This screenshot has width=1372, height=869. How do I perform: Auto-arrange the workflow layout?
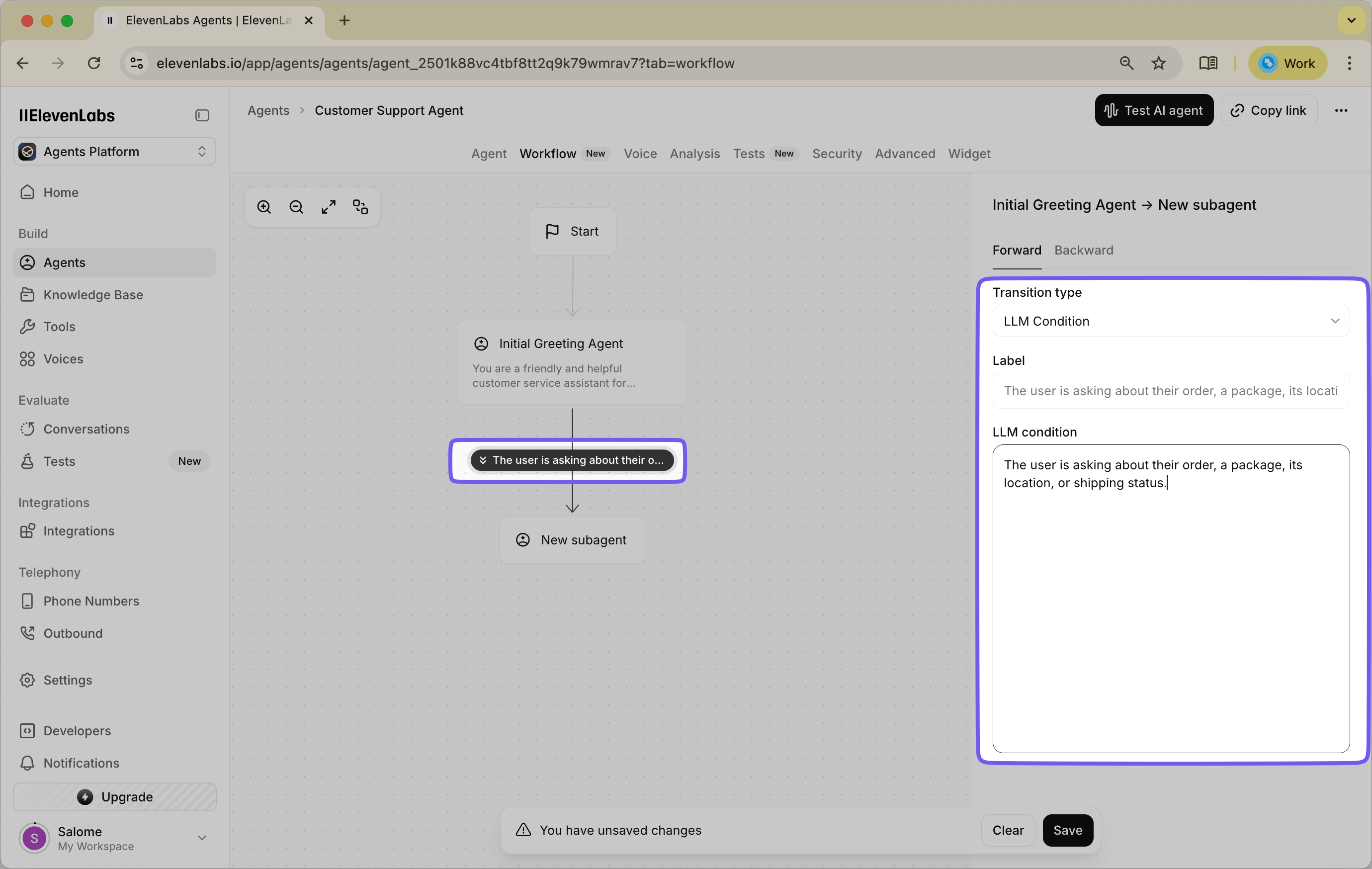coord(360,207)
